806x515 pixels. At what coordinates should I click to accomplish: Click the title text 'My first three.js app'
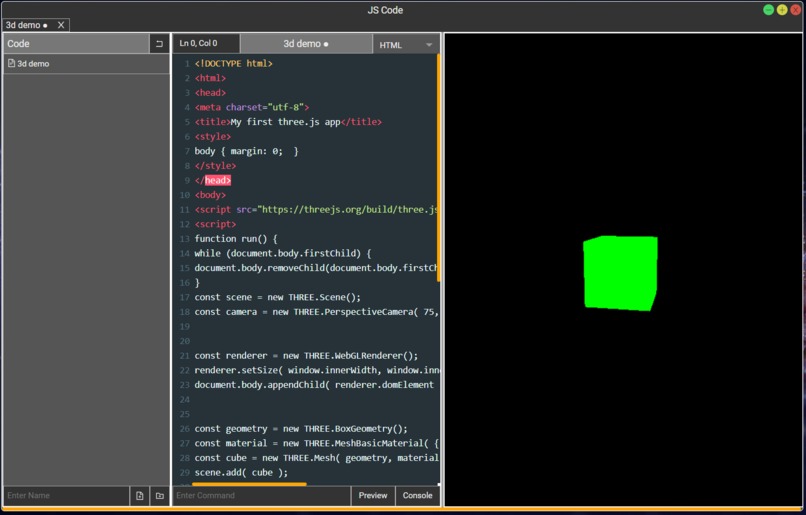click(285, 122)
